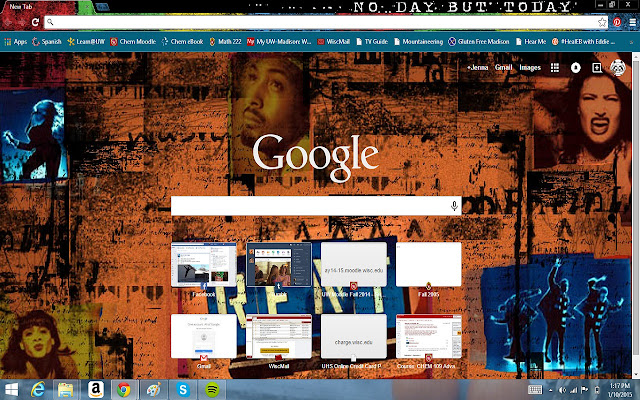This screenshot has height=400, width=640.
Task: Open the Learn@UW bookmark
Action: [x=86, y=42]
